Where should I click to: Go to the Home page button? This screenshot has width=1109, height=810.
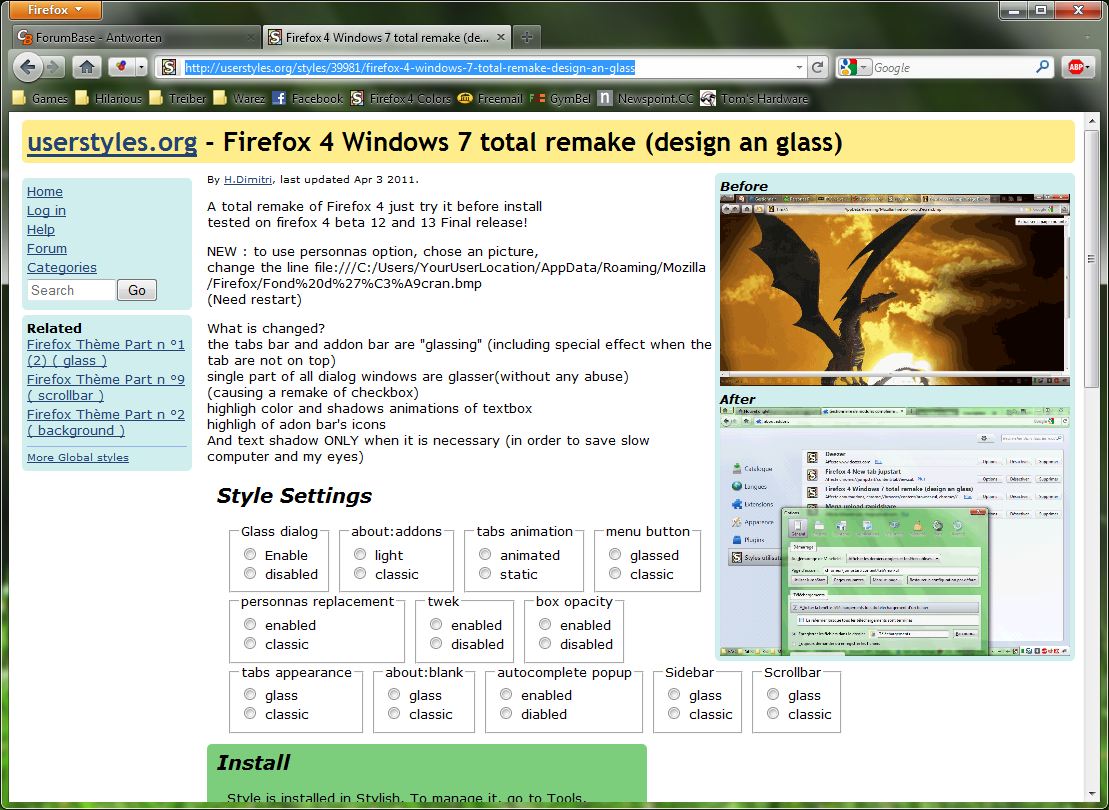point(87,67)
